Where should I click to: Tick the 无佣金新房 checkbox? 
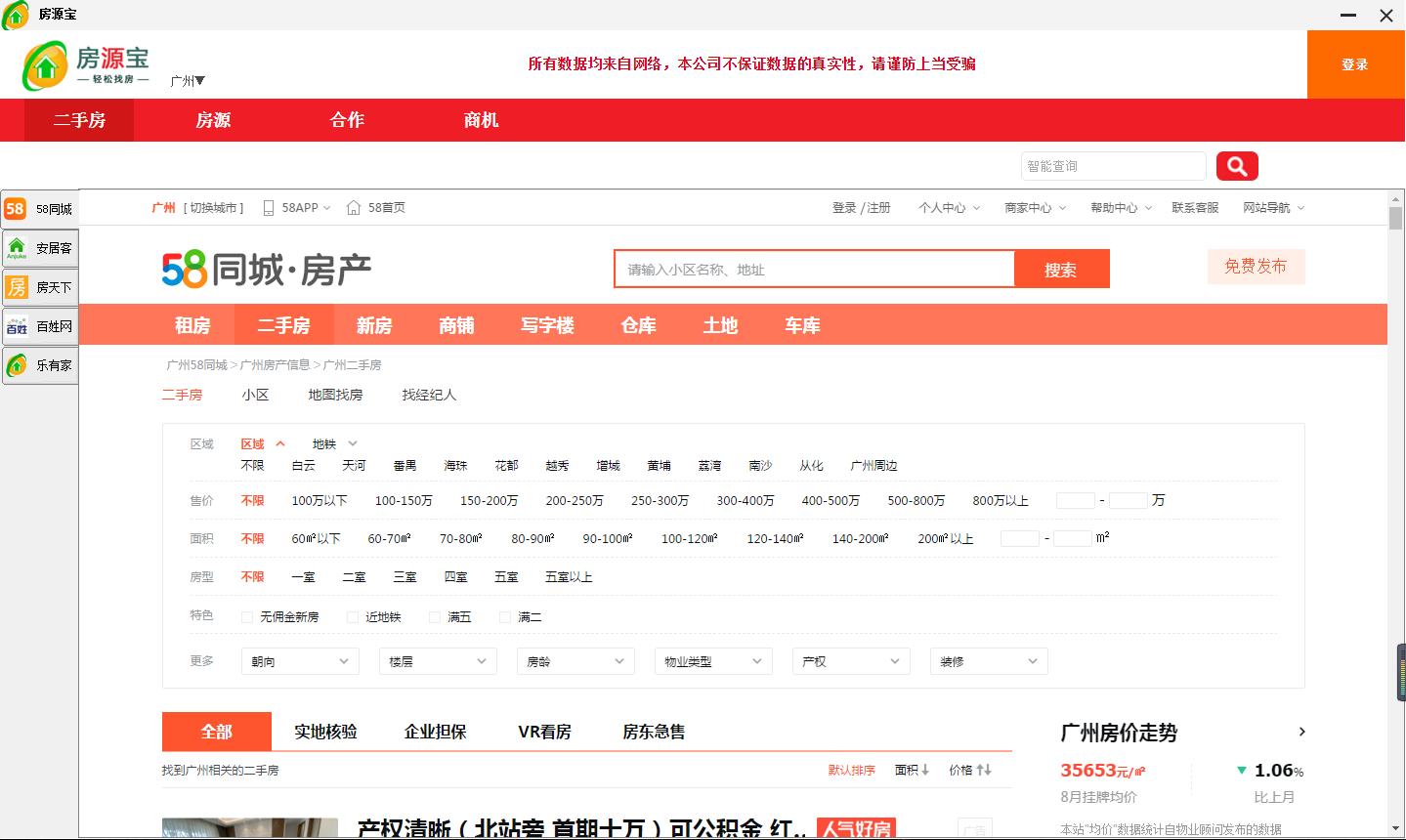247,617
